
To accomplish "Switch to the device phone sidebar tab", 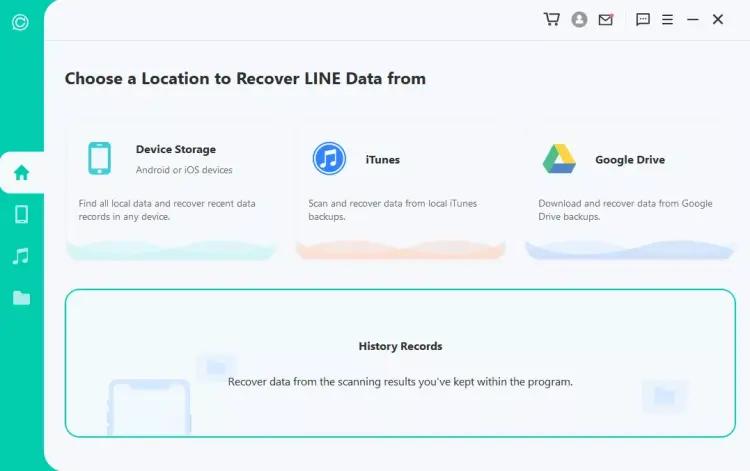I will [22, 214].
